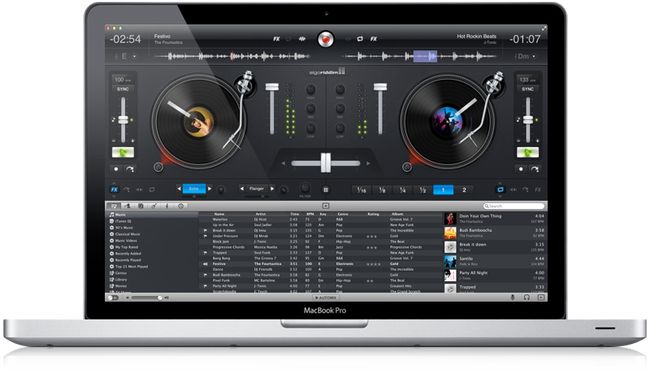Viewport: 650px width, 374px height.
Task: Sort the track list by the Rating column
Action: tap(373, 214)
